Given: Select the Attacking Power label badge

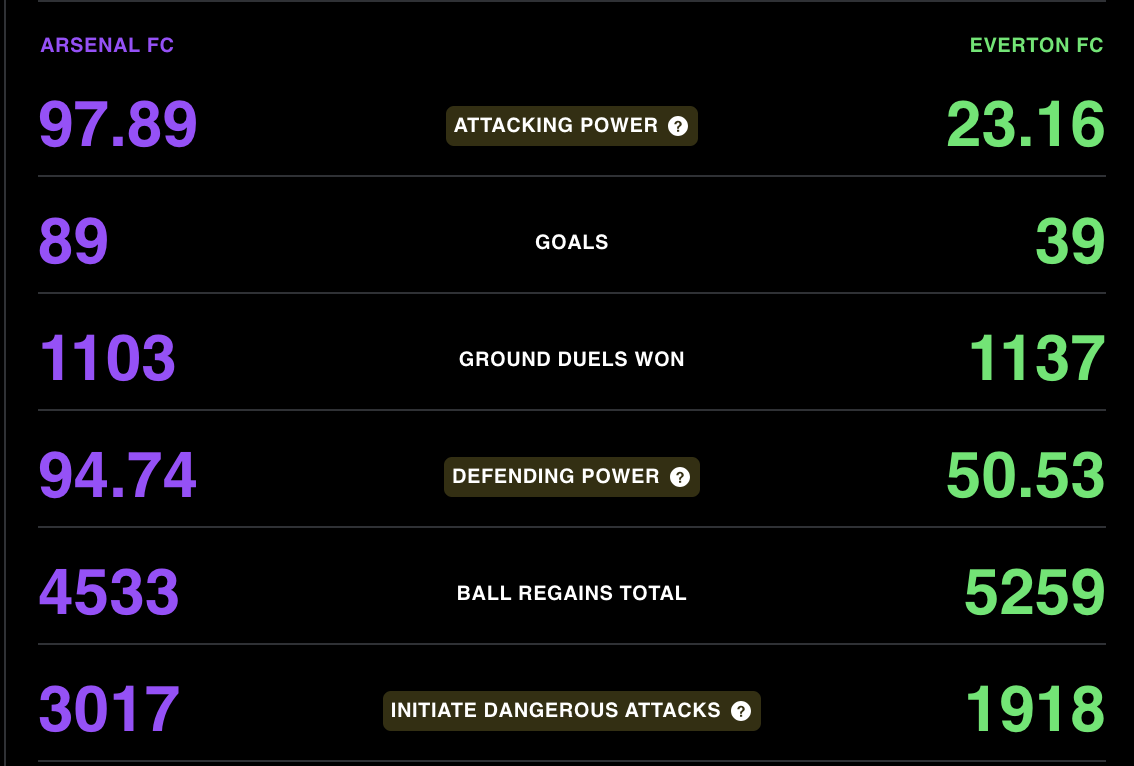Looking at the screenshot, I should tap(572, 126).
